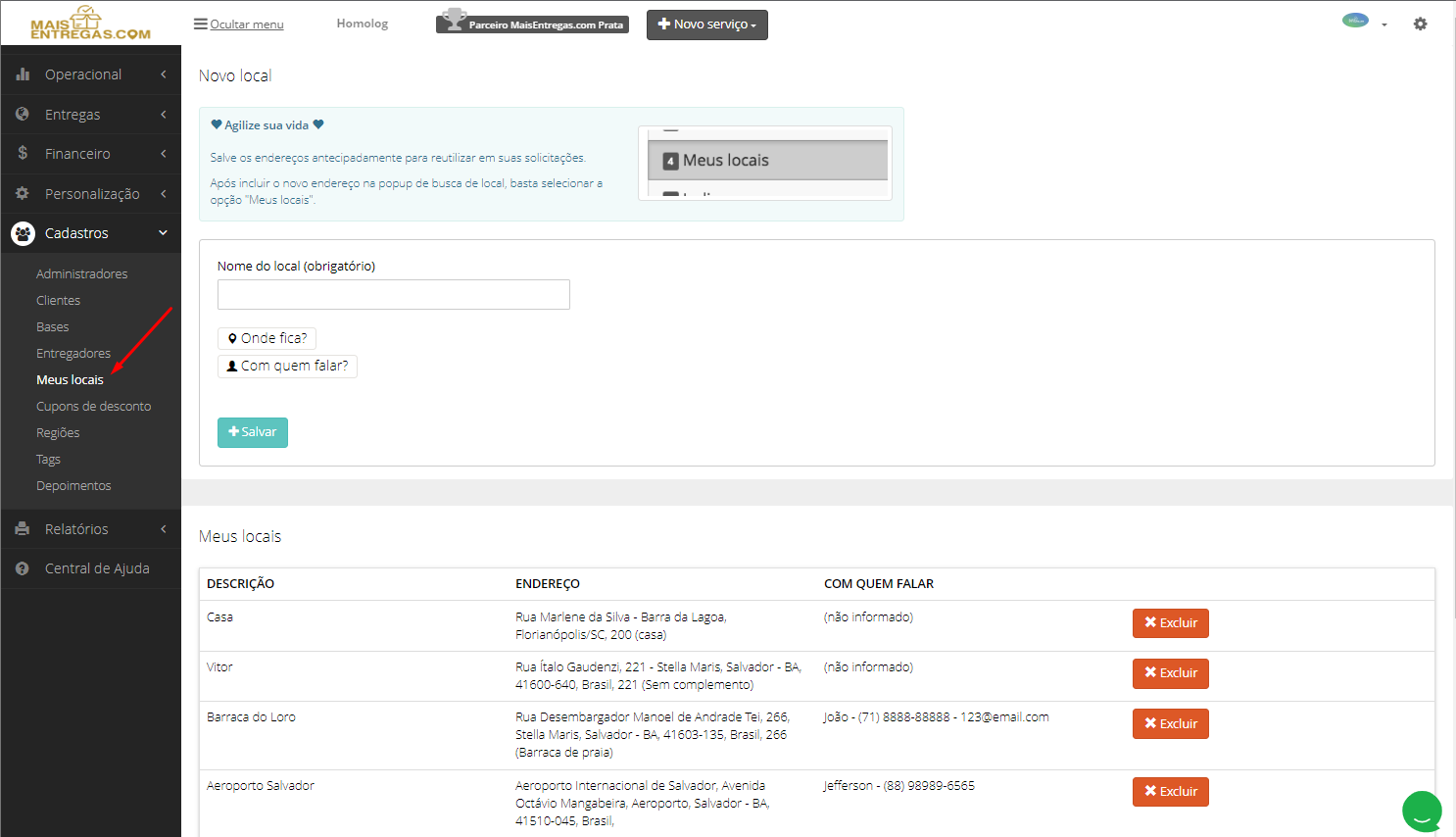Image resolution: width=1456 pixels, height=837 pixels.
Task: Open Administradores in the sidebar
Action: [82, 274]
